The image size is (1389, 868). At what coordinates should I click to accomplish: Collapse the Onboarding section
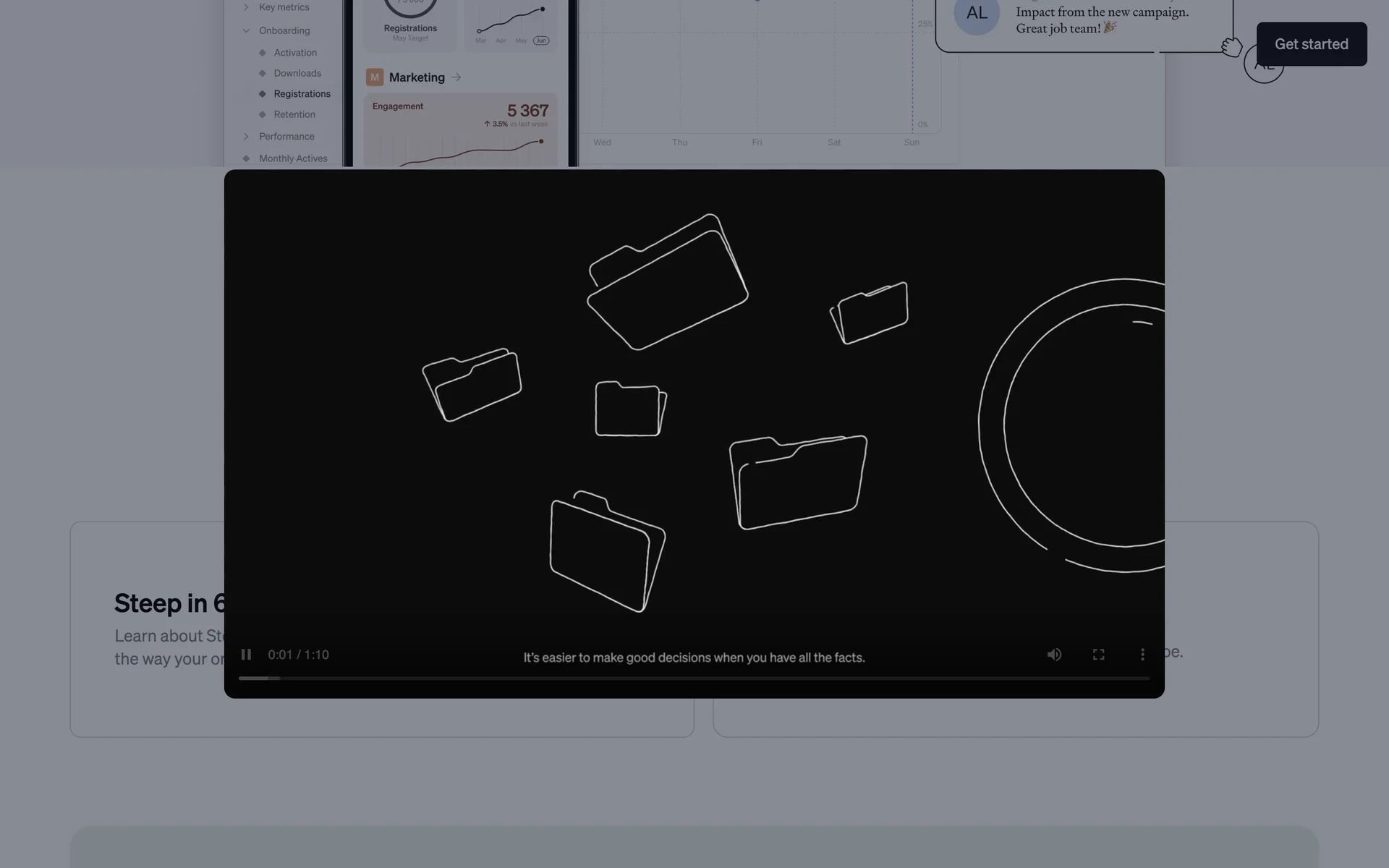point(246,30)
